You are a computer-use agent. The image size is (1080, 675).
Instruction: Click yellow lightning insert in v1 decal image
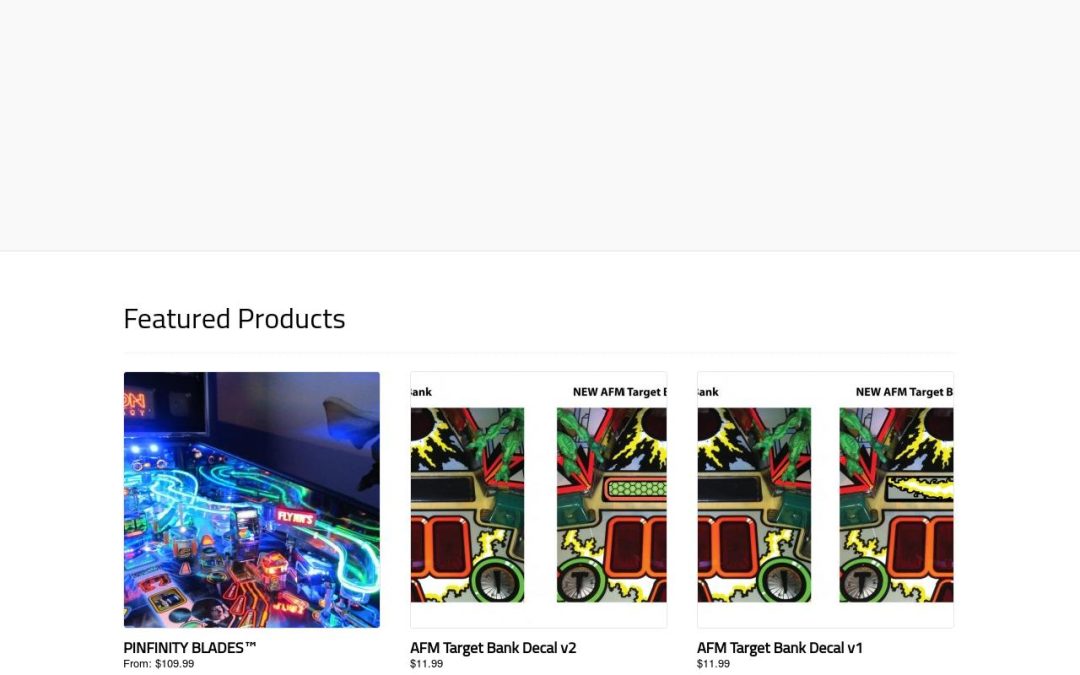click(x=920, y=488)
